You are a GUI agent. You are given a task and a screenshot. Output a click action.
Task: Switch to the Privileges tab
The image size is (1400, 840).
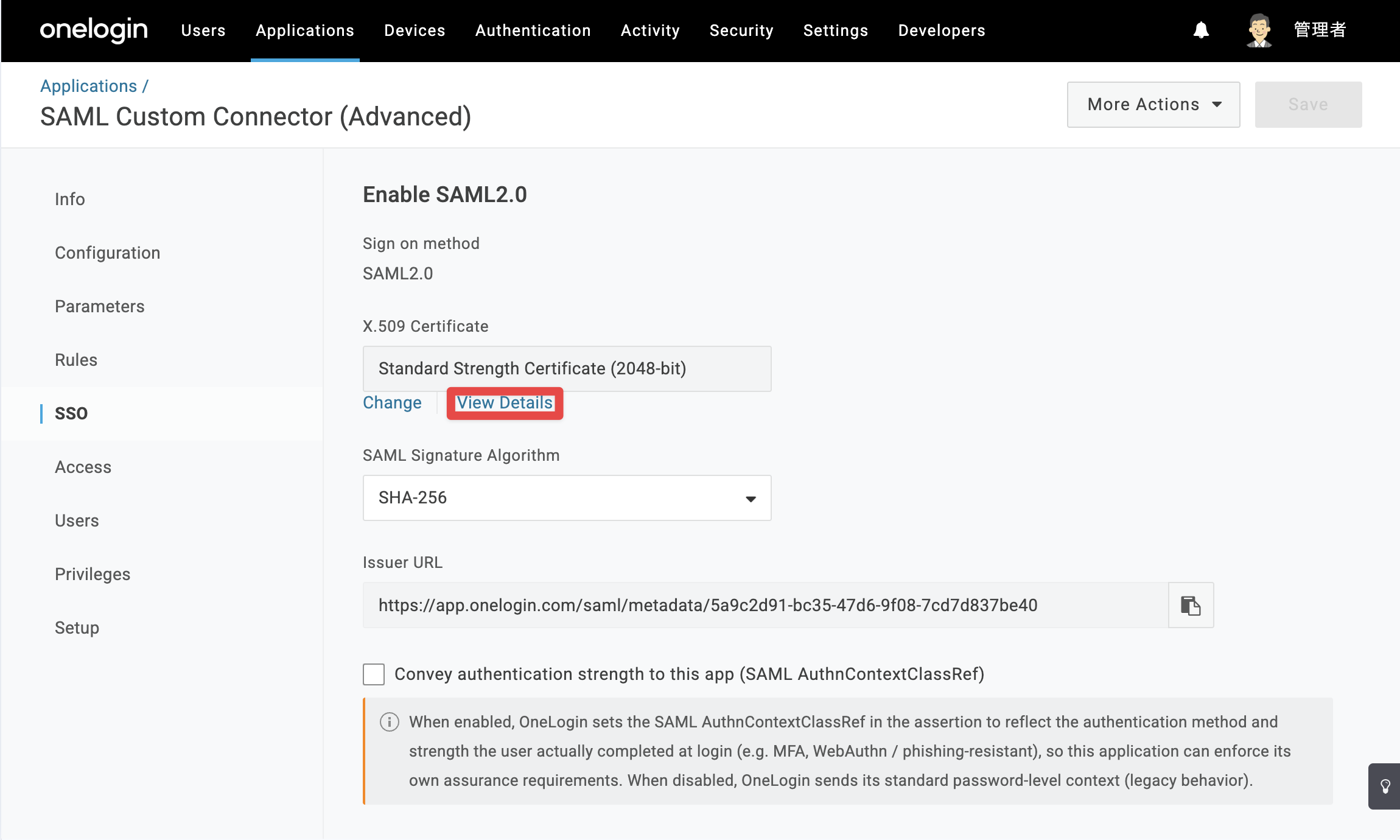coord(93,574)
